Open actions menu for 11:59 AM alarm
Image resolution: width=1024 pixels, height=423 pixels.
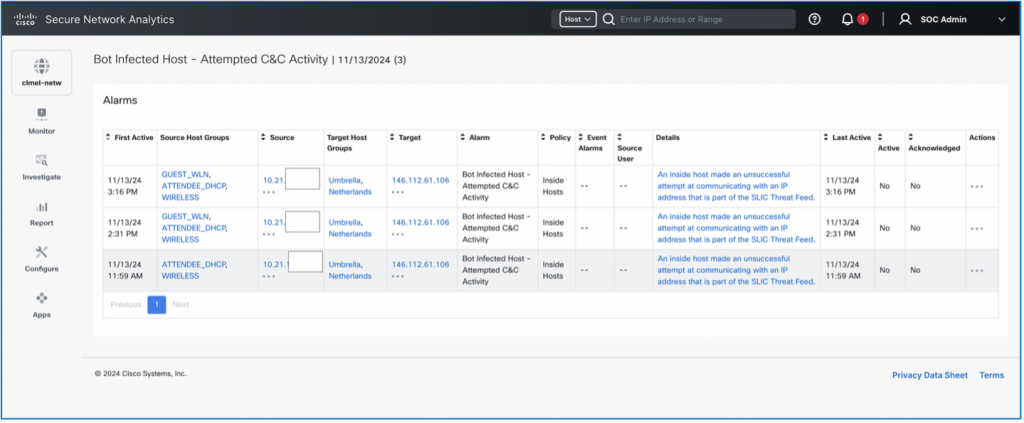coord(976,271)
